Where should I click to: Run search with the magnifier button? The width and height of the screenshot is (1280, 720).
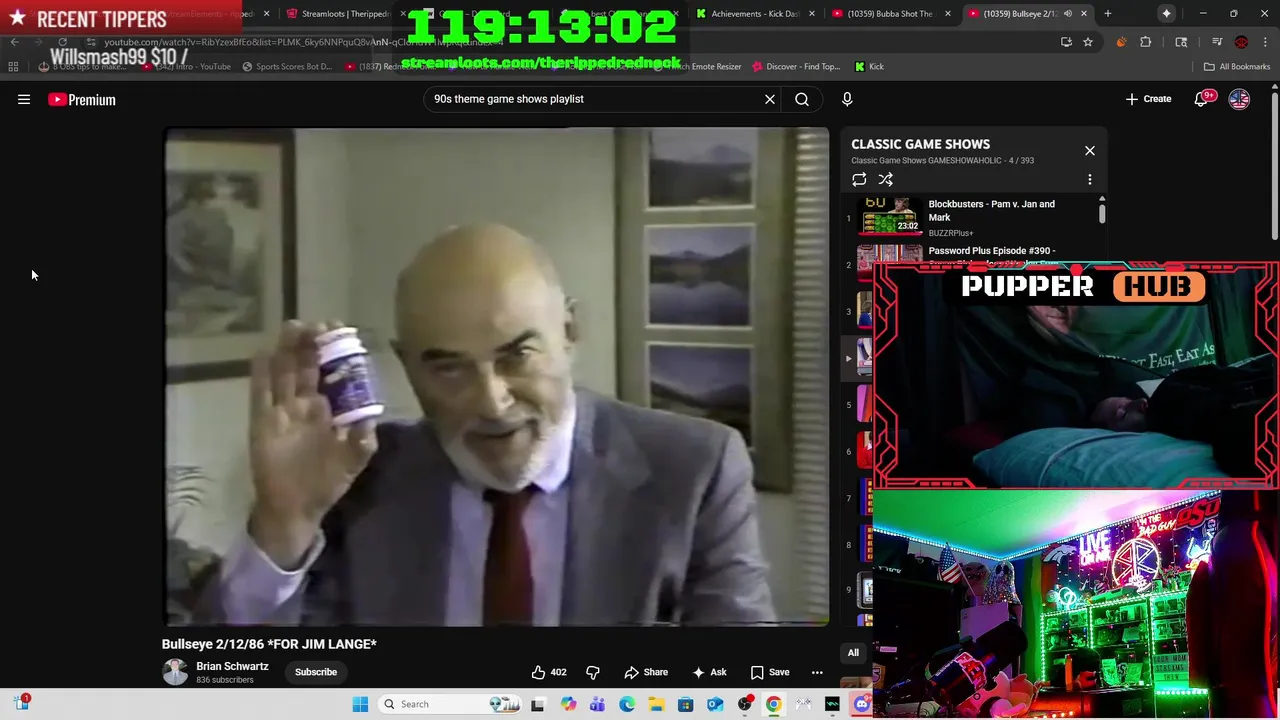pyautogui.click(x=802, y=99)
